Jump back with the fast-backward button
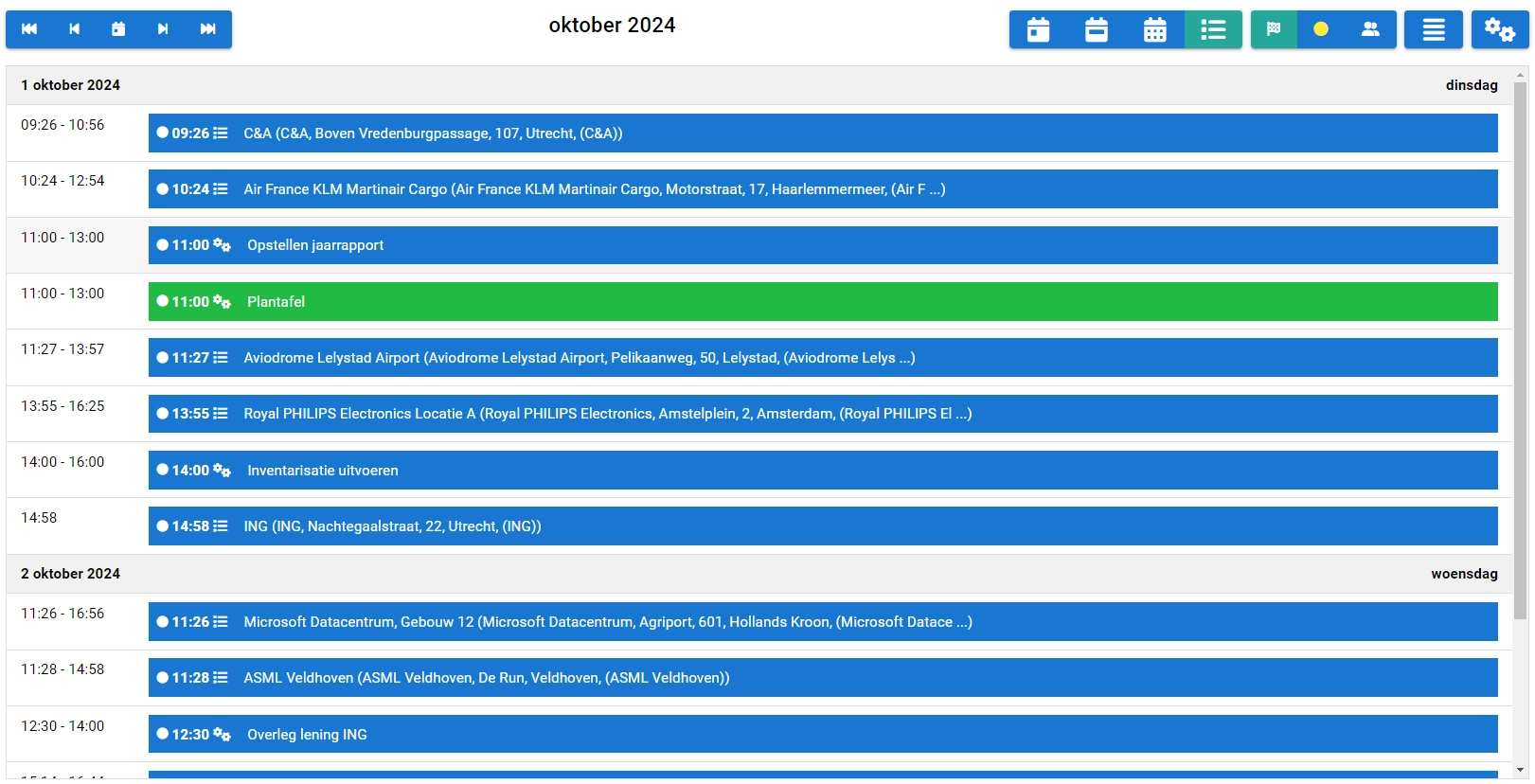The width and height of the screenshot is (1535, 784). (x=29, y=29)
